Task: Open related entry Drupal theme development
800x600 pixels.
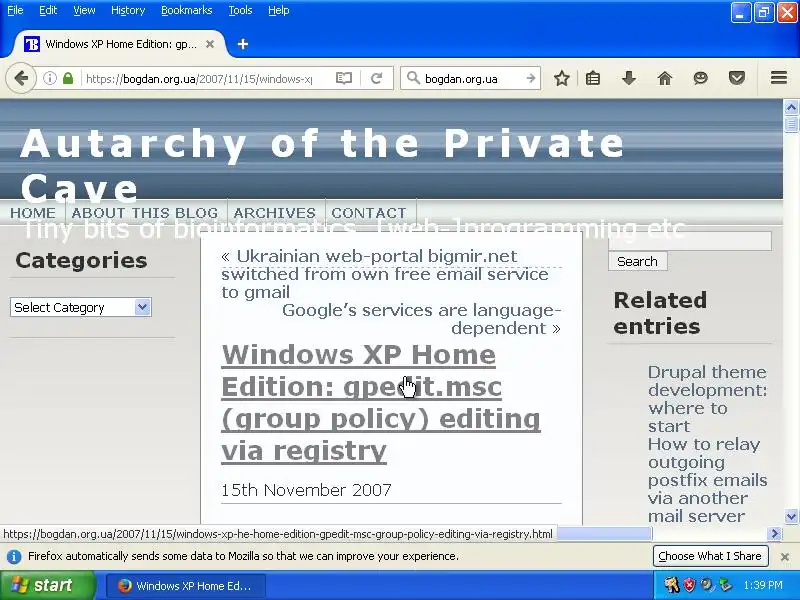Action: tap(707, 399)
